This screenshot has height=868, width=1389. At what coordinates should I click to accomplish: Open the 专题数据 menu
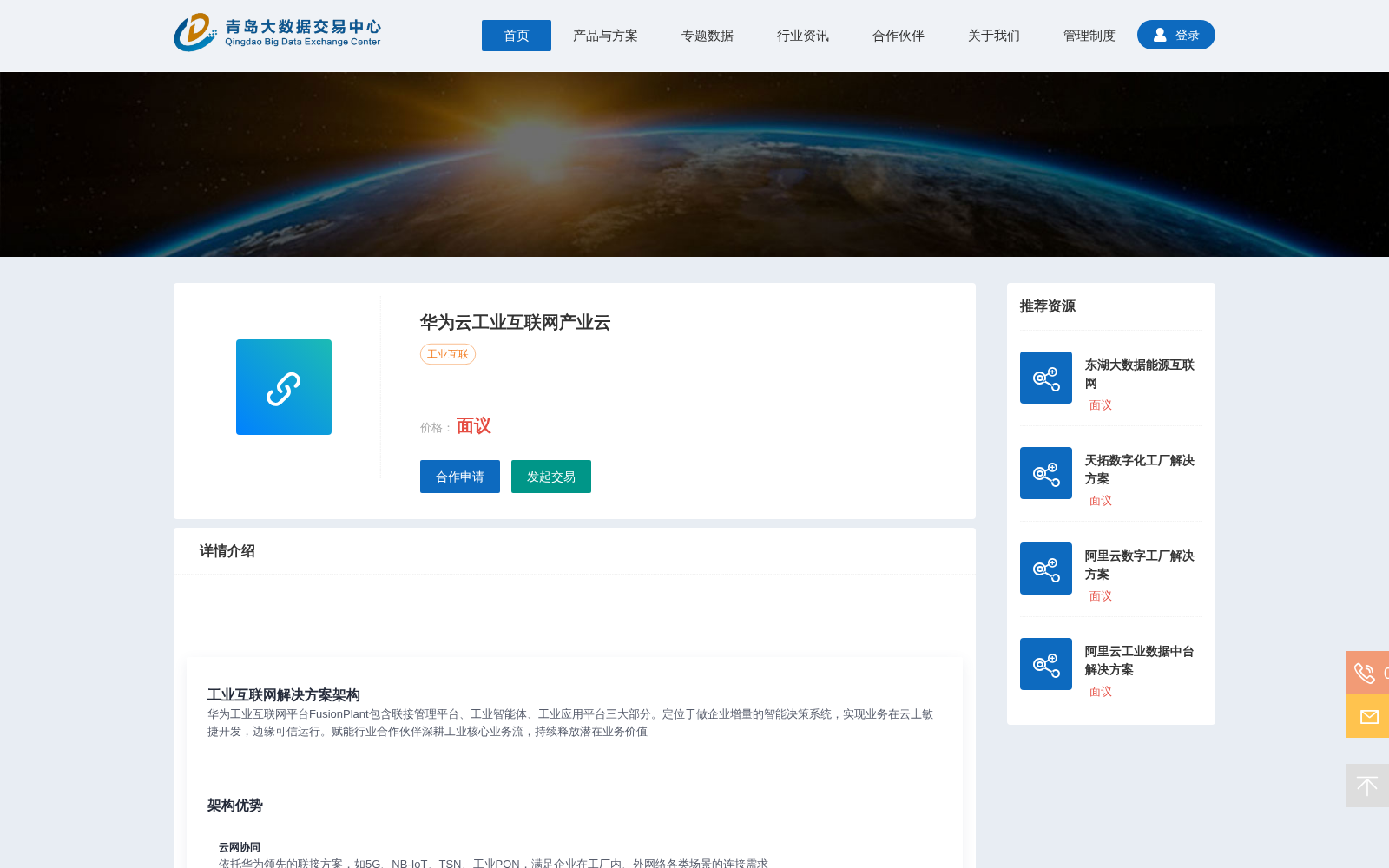click(708, 36)
